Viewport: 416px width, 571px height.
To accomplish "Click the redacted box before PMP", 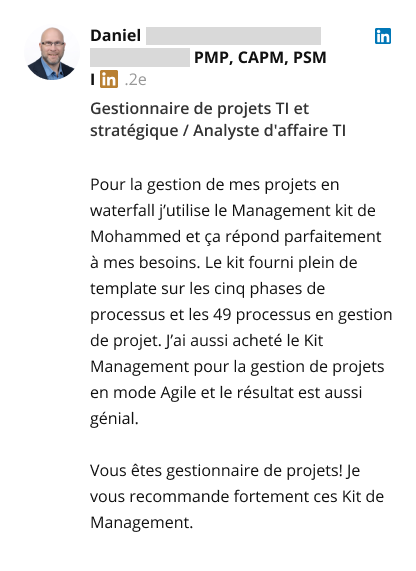I will [140, 58].
